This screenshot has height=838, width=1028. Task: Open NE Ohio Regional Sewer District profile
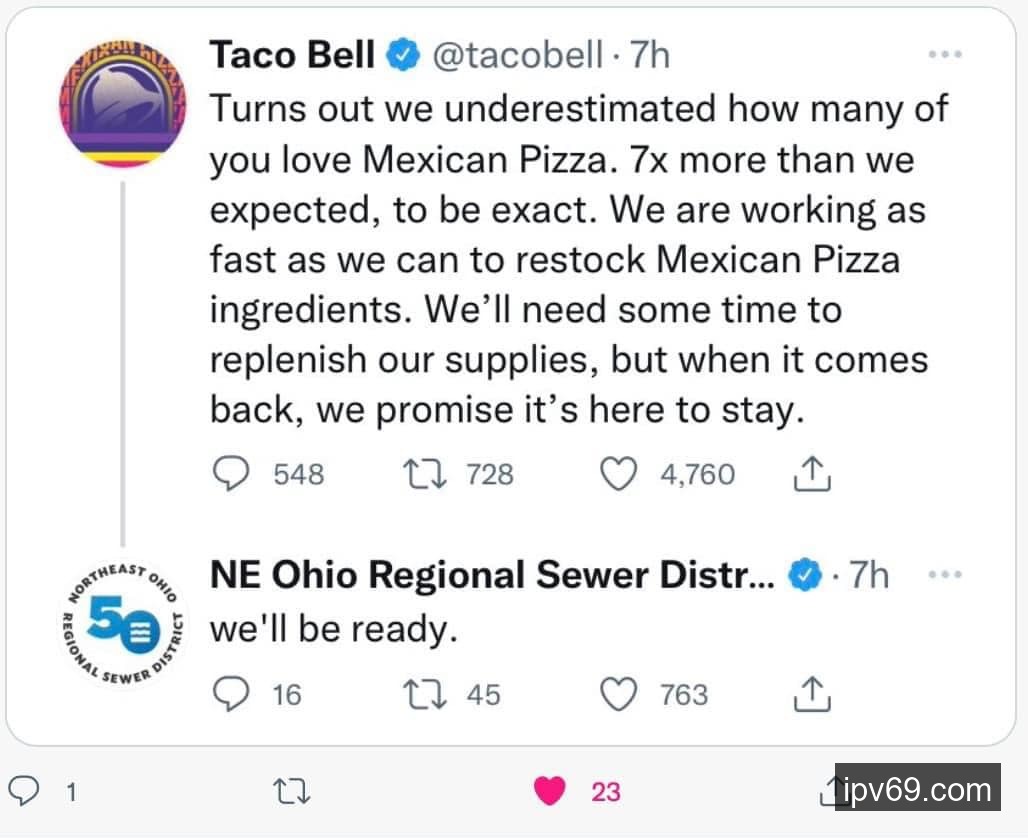[490, 575]
